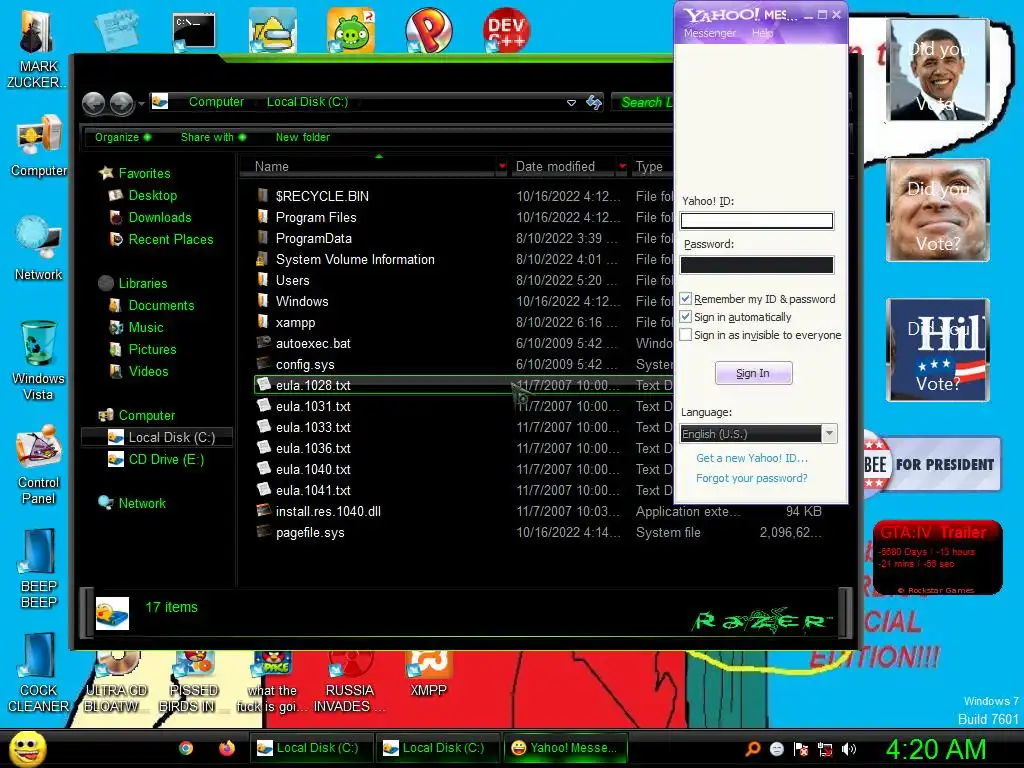Open the COCK CLEANER desktop icon

(38, 671)
